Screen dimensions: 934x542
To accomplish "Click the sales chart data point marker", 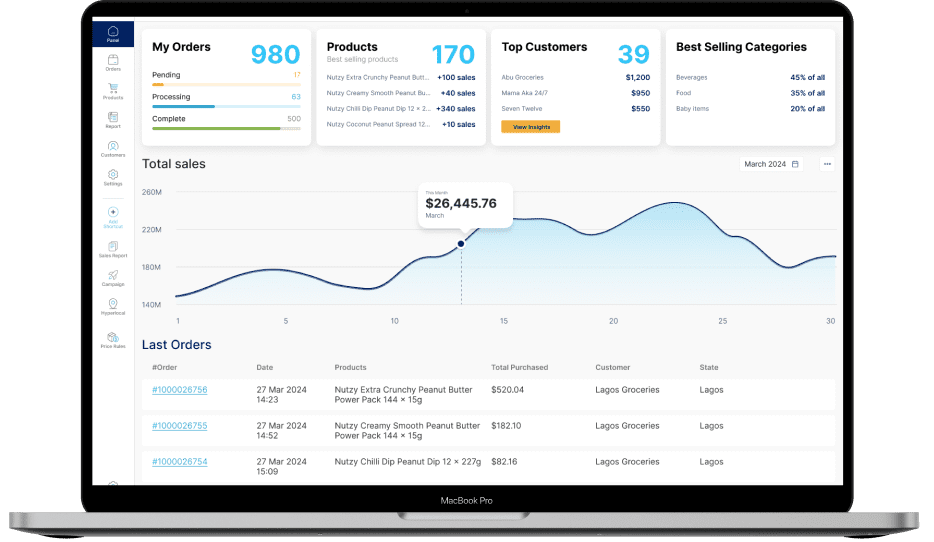I will (x=461, y=243).
